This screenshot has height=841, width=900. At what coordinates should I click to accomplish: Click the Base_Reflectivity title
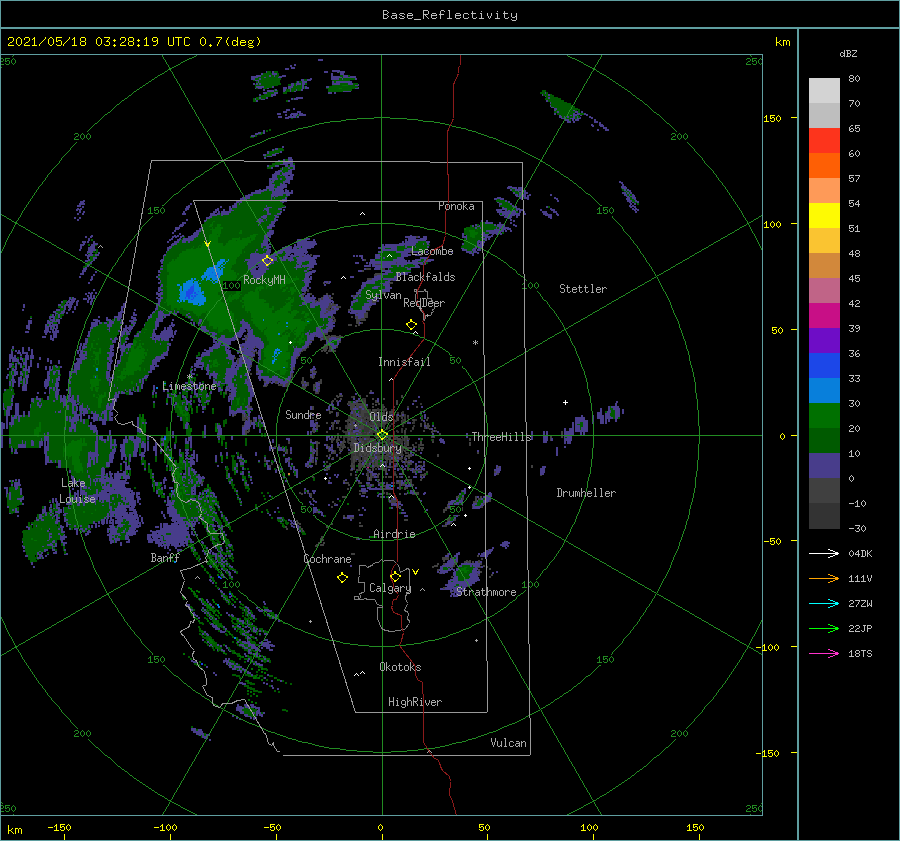(450, 15)
